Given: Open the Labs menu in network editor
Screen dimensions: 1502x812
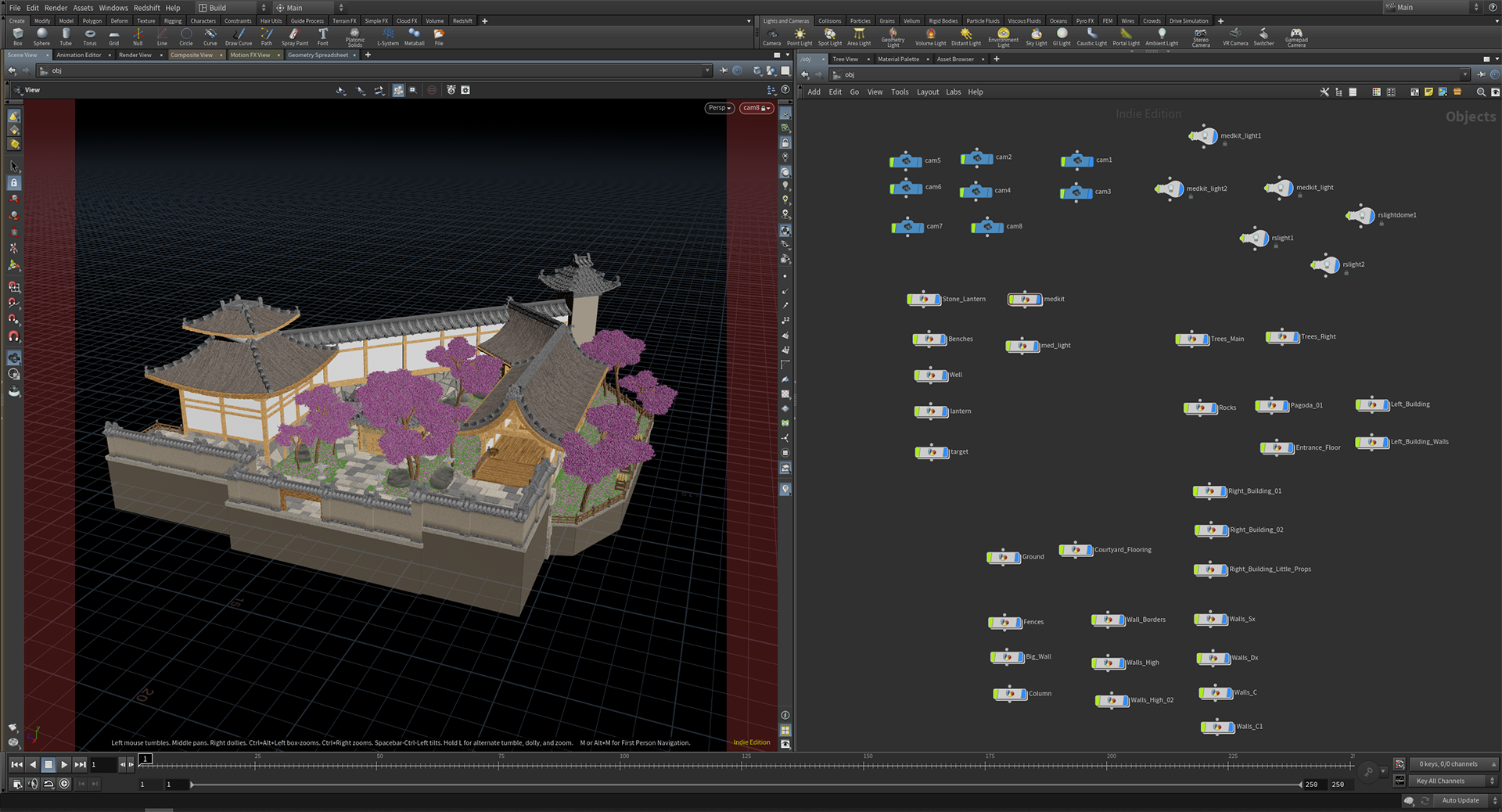Looking at the screenshot, I should (x=953, y=92).
